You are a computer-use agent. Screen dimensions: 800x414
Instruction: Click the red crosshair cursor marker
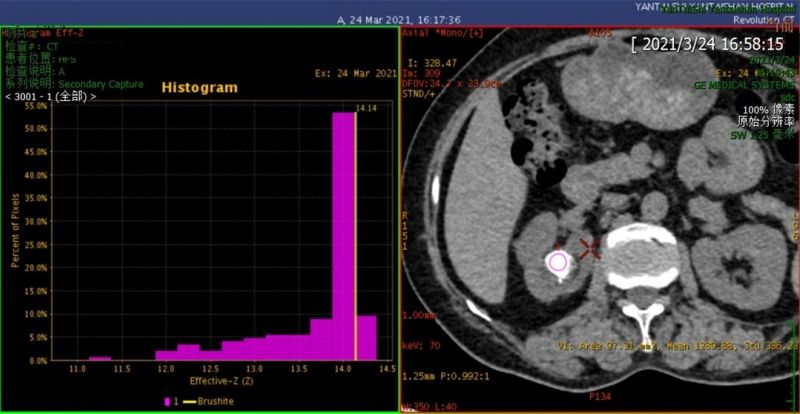tap(590, 248)
